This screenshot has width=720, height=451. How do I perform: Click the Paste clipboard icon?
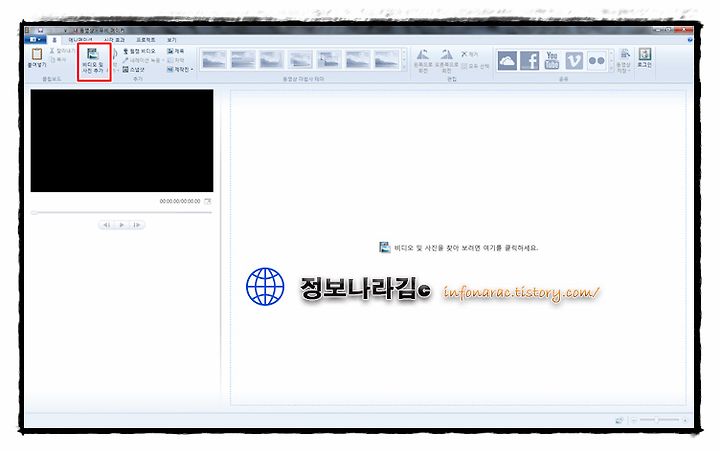click(37, 54)
